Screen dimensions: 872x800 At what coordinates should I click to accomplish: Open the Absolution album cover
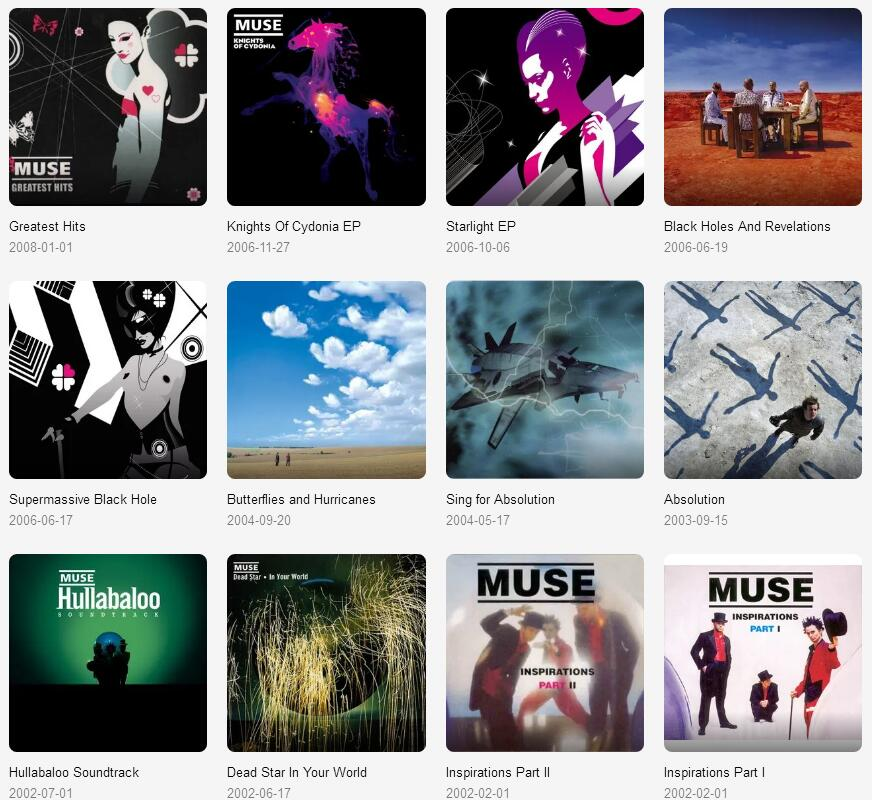[763, 380]
